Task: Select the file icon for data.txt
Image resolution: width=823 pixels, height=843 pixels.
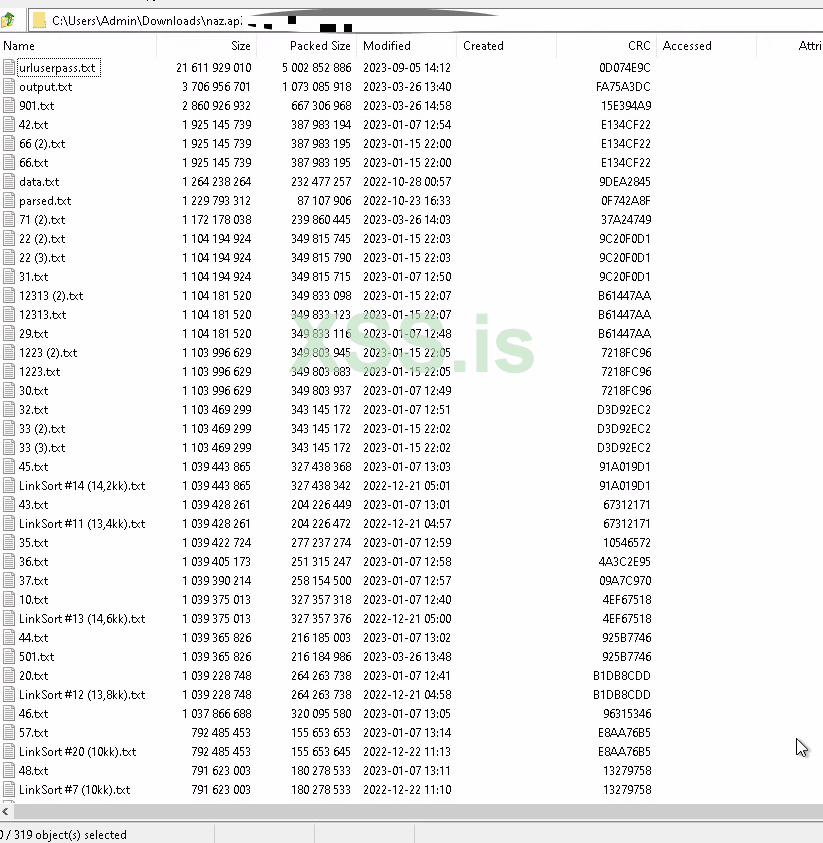Action: (x=9, y=182)
